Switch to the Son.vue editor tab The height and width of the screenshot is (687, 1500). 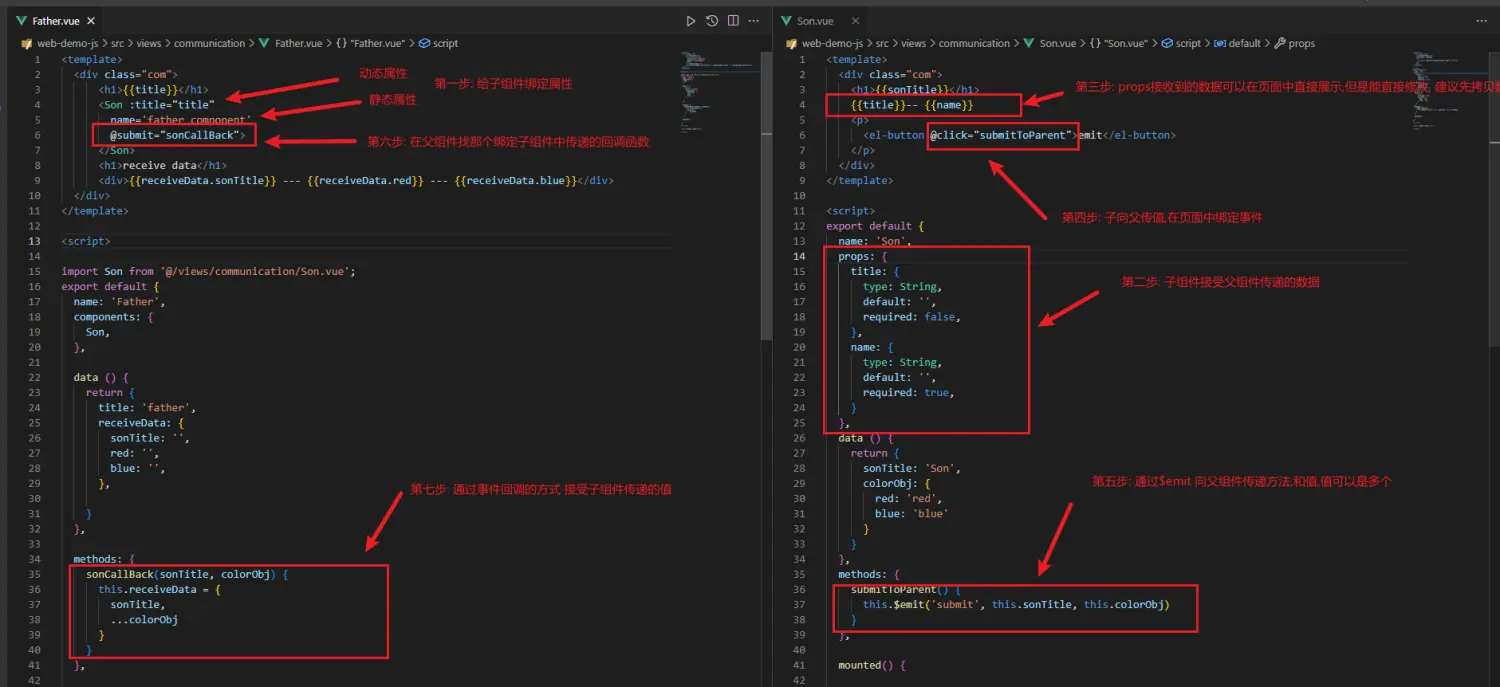pos(813,21)
